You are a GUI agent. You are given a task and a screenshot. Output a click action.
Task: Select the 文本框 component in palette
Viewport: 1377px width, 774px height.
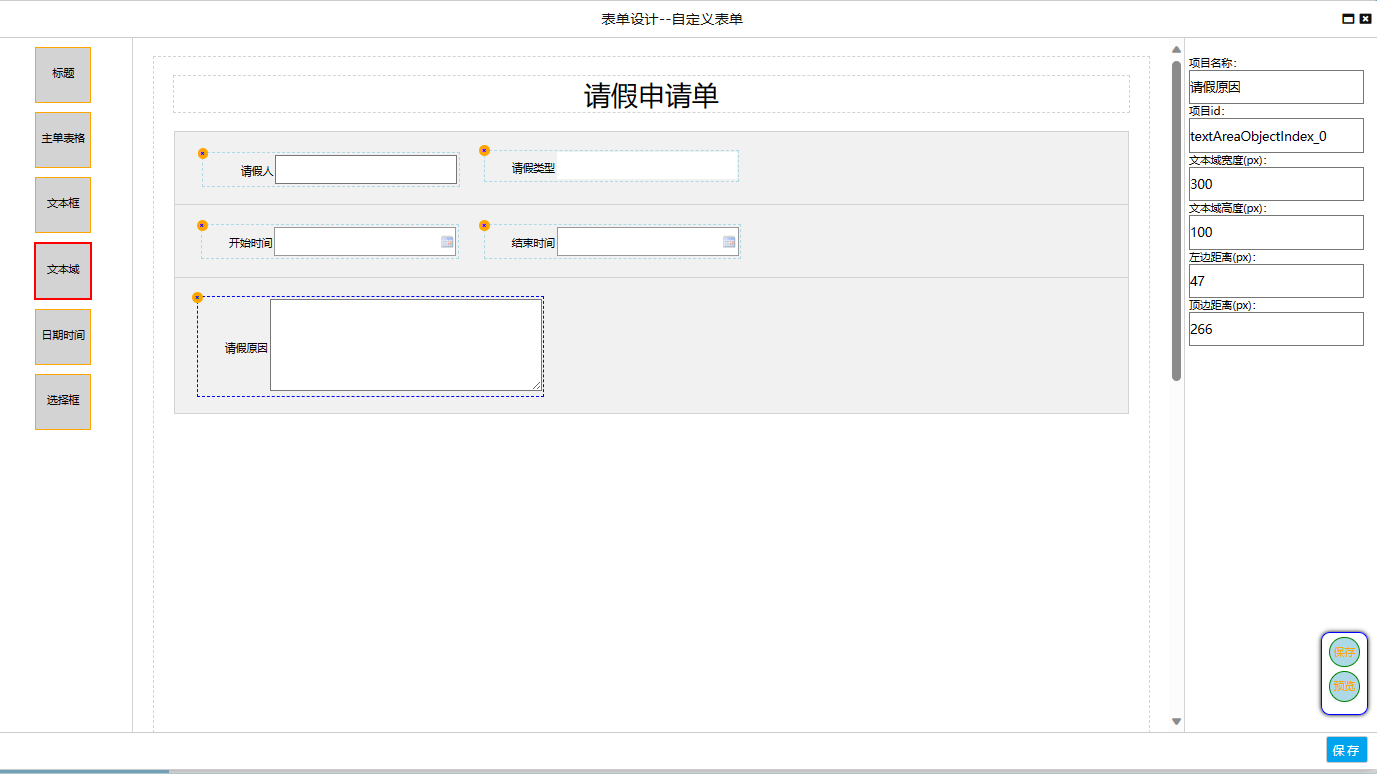pyautogui.click(x=63, y=204)
